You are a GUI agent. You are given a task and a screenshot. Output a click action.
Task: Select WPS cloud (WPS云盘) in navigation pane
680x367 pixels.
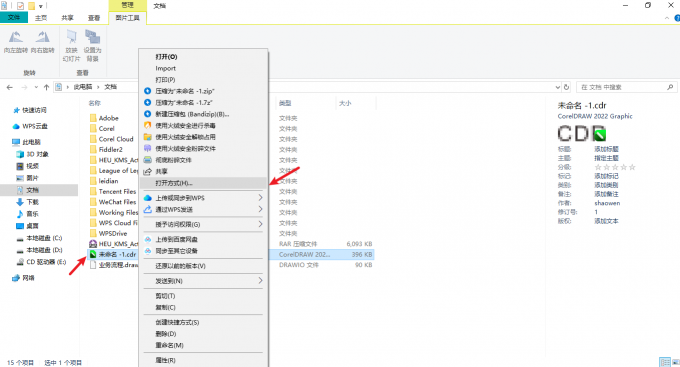35,126
